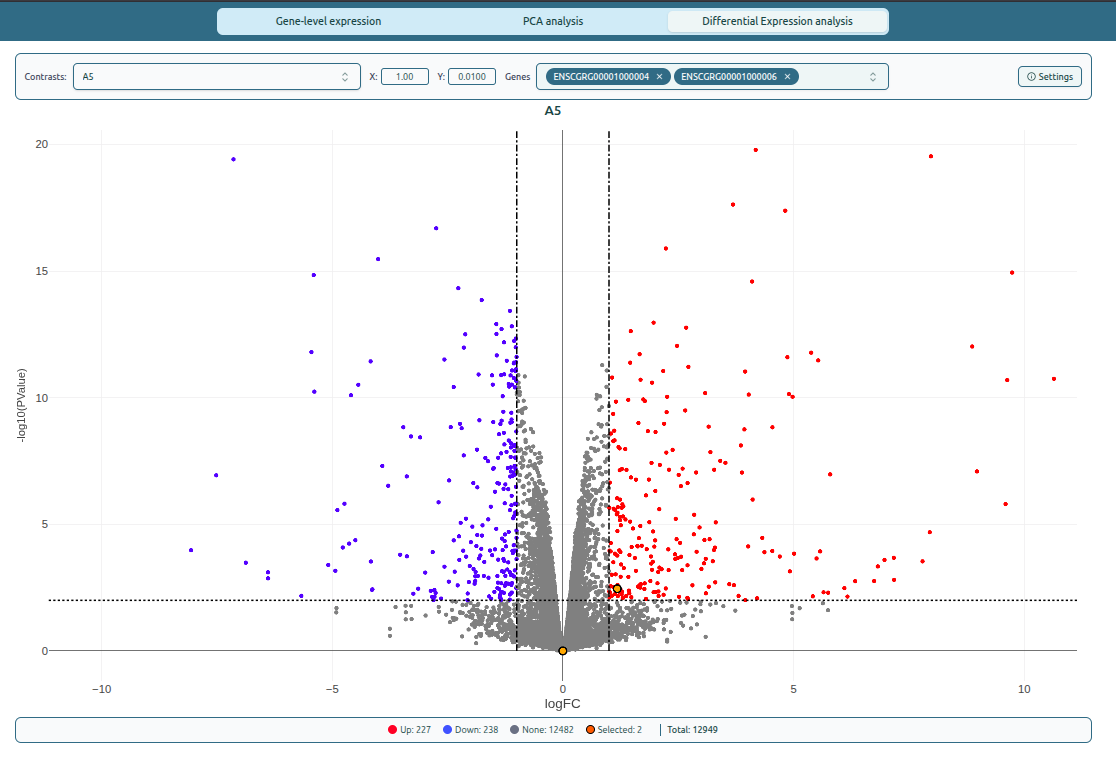Viewport: 1116px width, 763px height.
Task: Click the gray None legend dot
Action: (515, 730)
